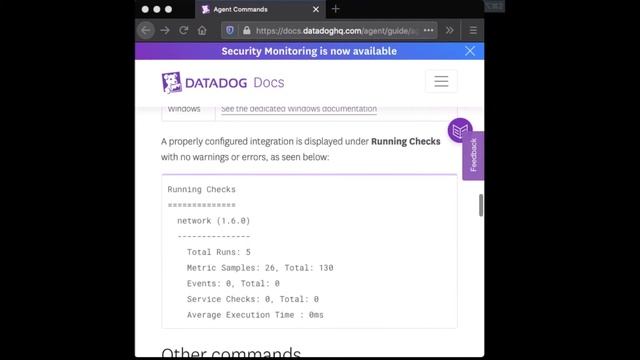Open the browser home page
The width and height of the screenshot is (640, 360).
202,31
